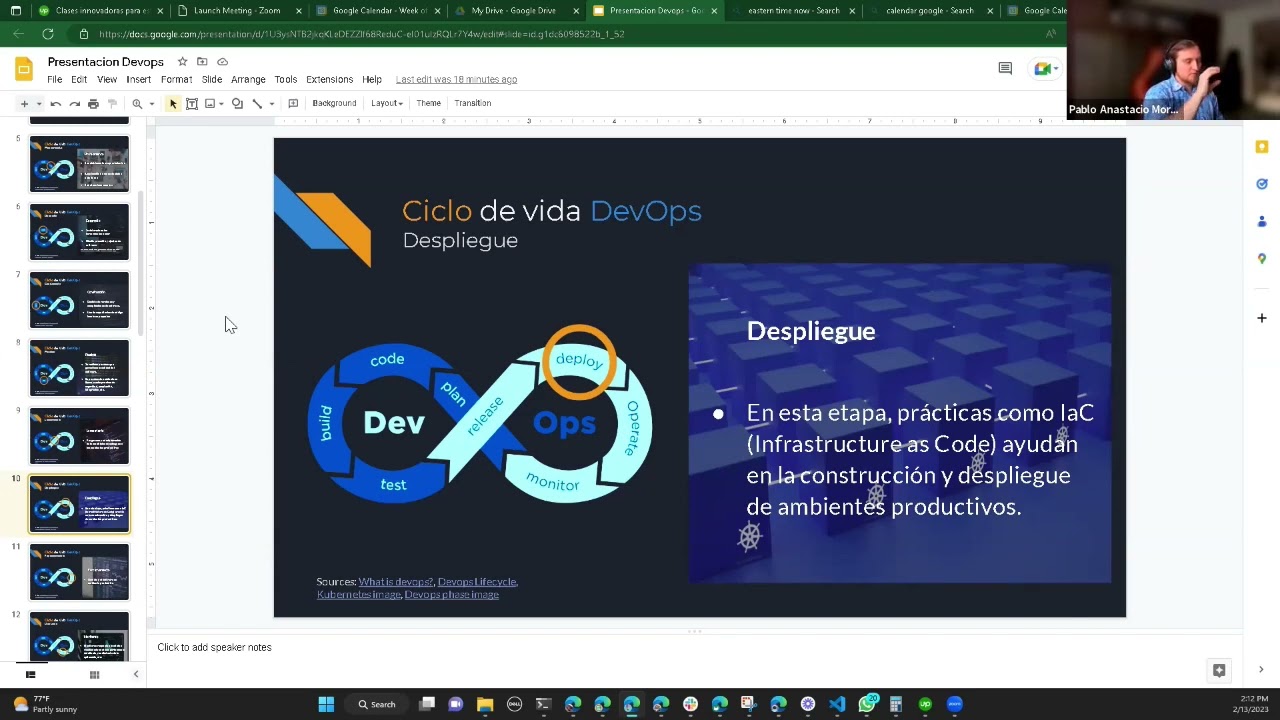The image size is (1280, 720).
Task: Open the 'What is devops?' source link
Action: 396,581
